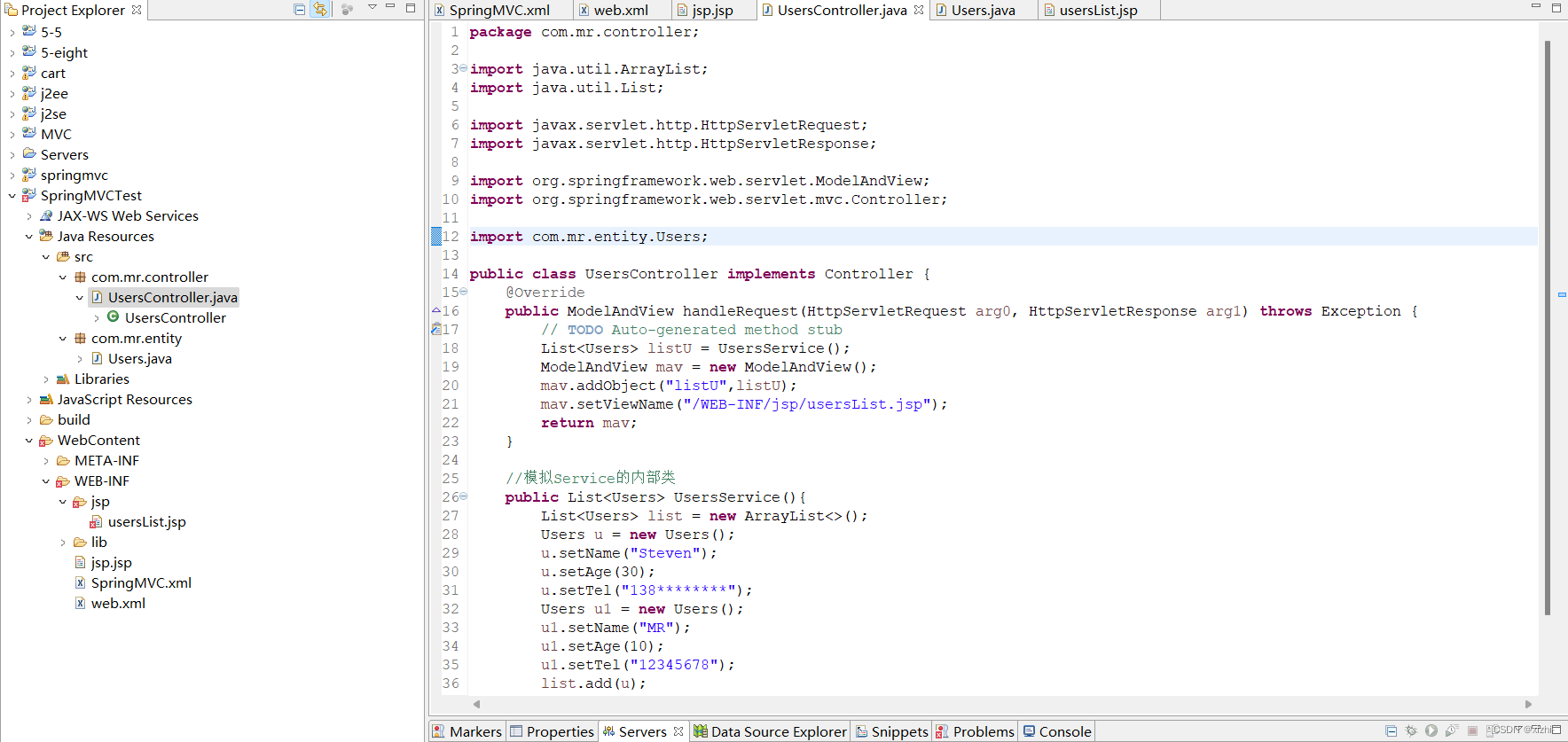
Task: Click the editor horizontal scroll right arrow
Action: click(1528, 704)
